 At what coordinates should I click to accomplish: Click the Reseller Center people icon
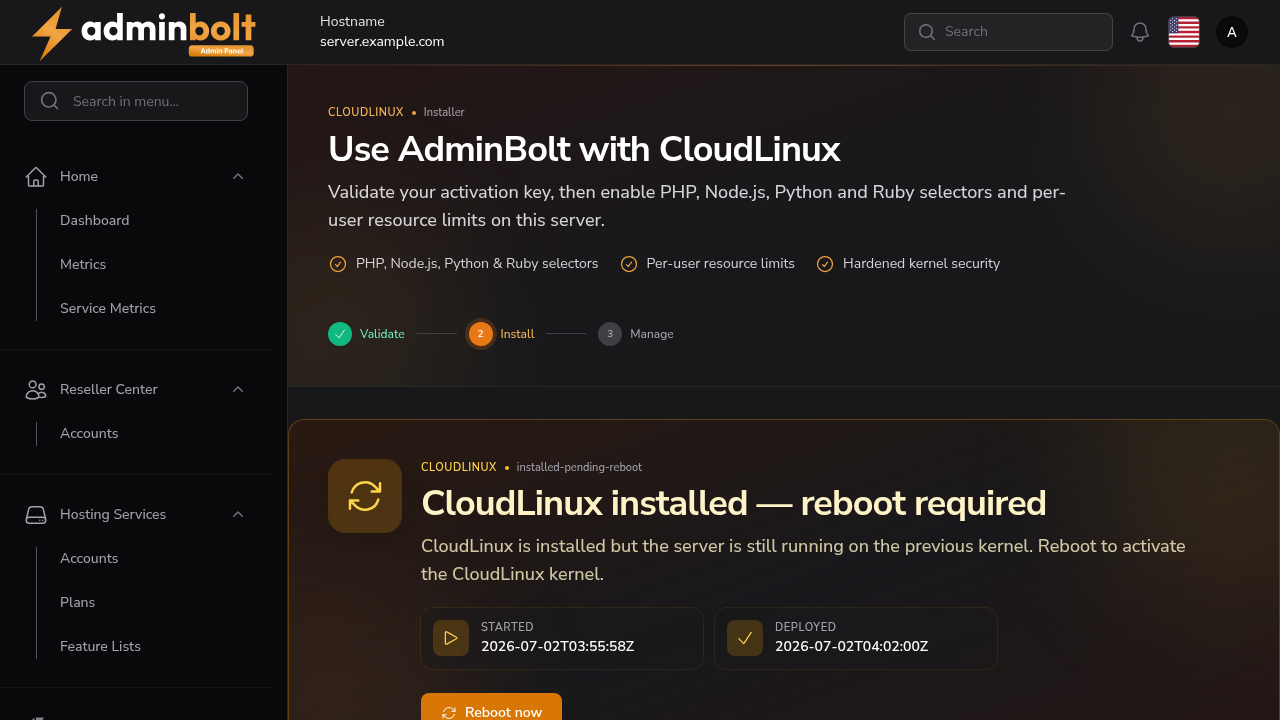pyautogui.click(x=36, y=389)
